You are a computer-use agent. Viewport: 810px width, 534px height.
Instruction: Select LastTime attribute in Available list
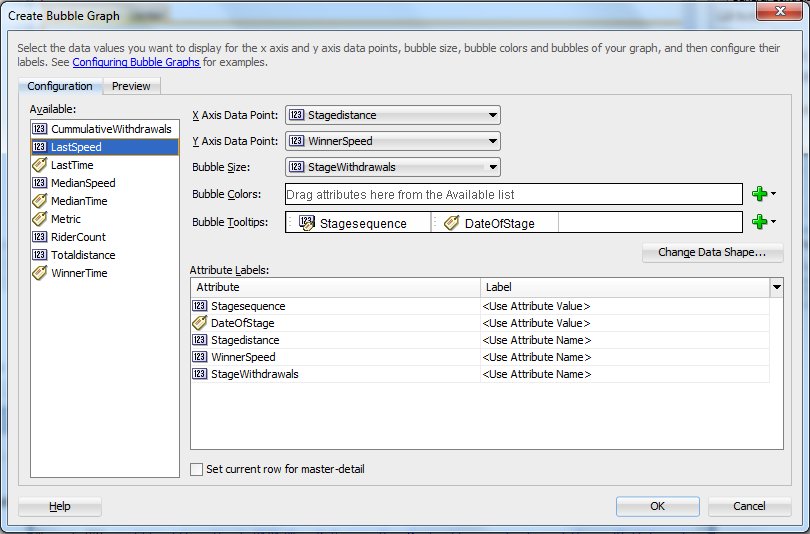click(71, 165)
